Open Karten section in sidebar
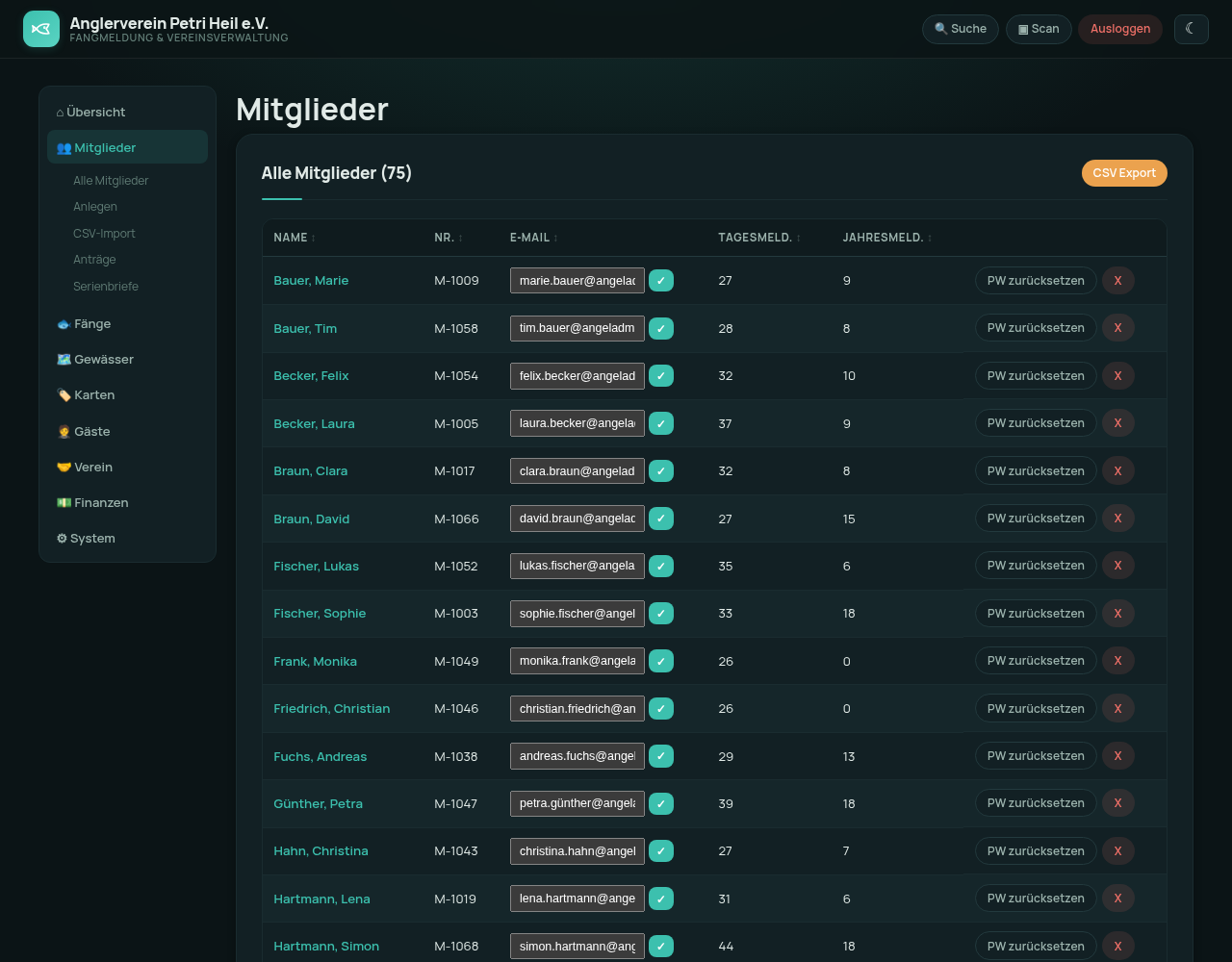The image size is (1232, 962). (x=127, y=394)
